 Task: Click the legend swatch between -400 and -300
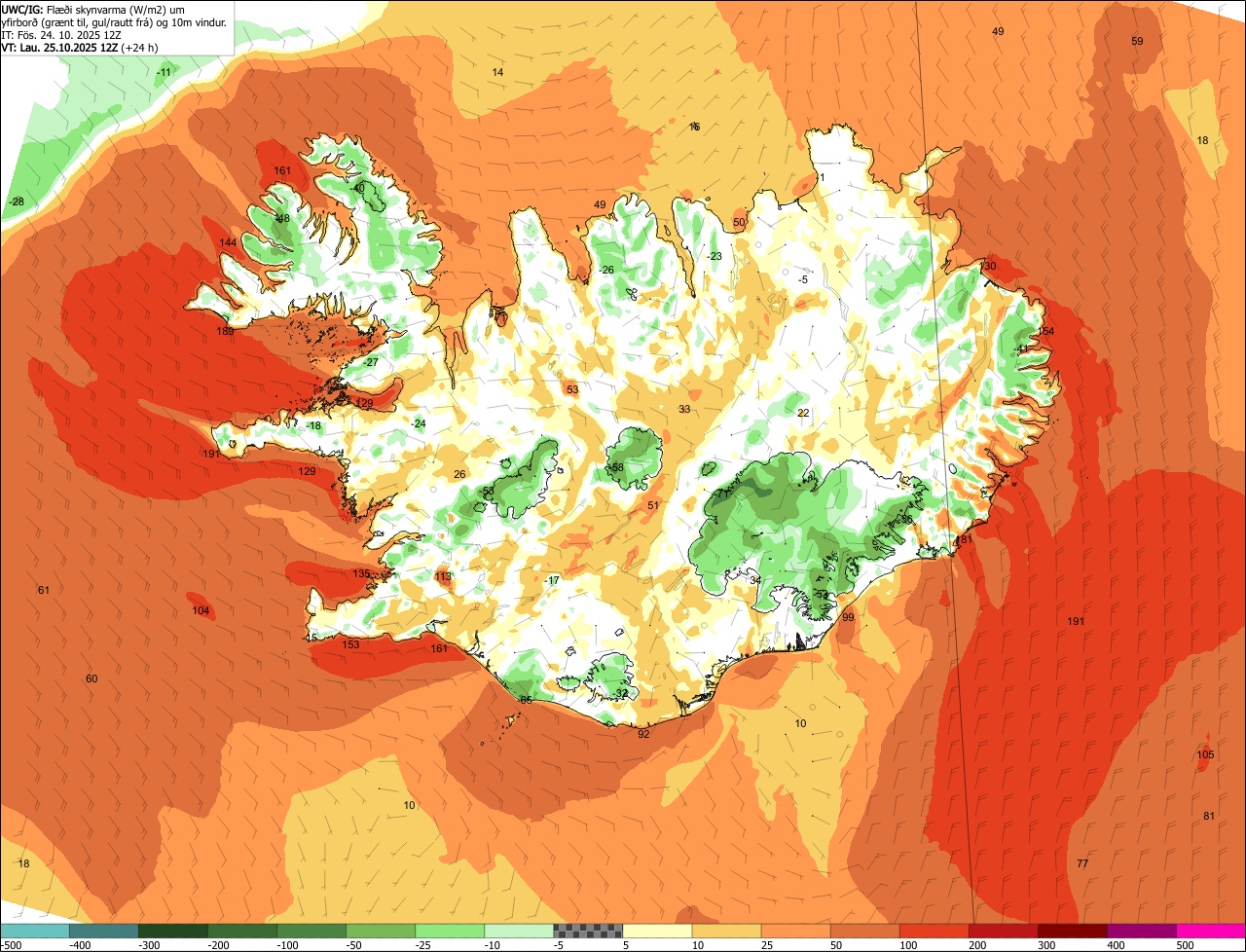coord(103,931)
